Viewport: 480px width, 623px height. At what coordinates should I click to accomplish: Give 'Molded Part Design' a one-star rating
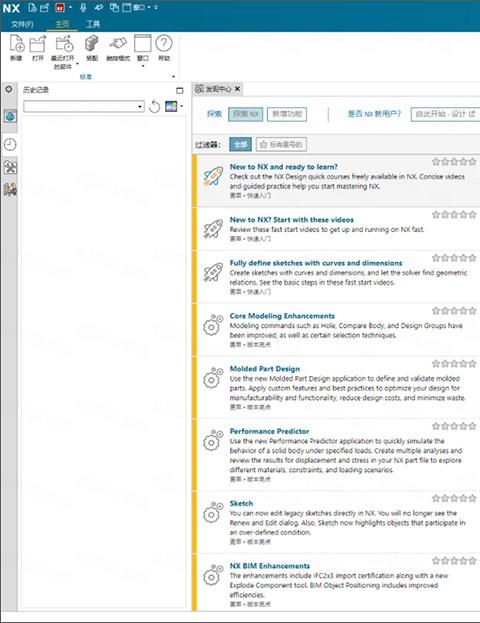click(x=436, y=364)
